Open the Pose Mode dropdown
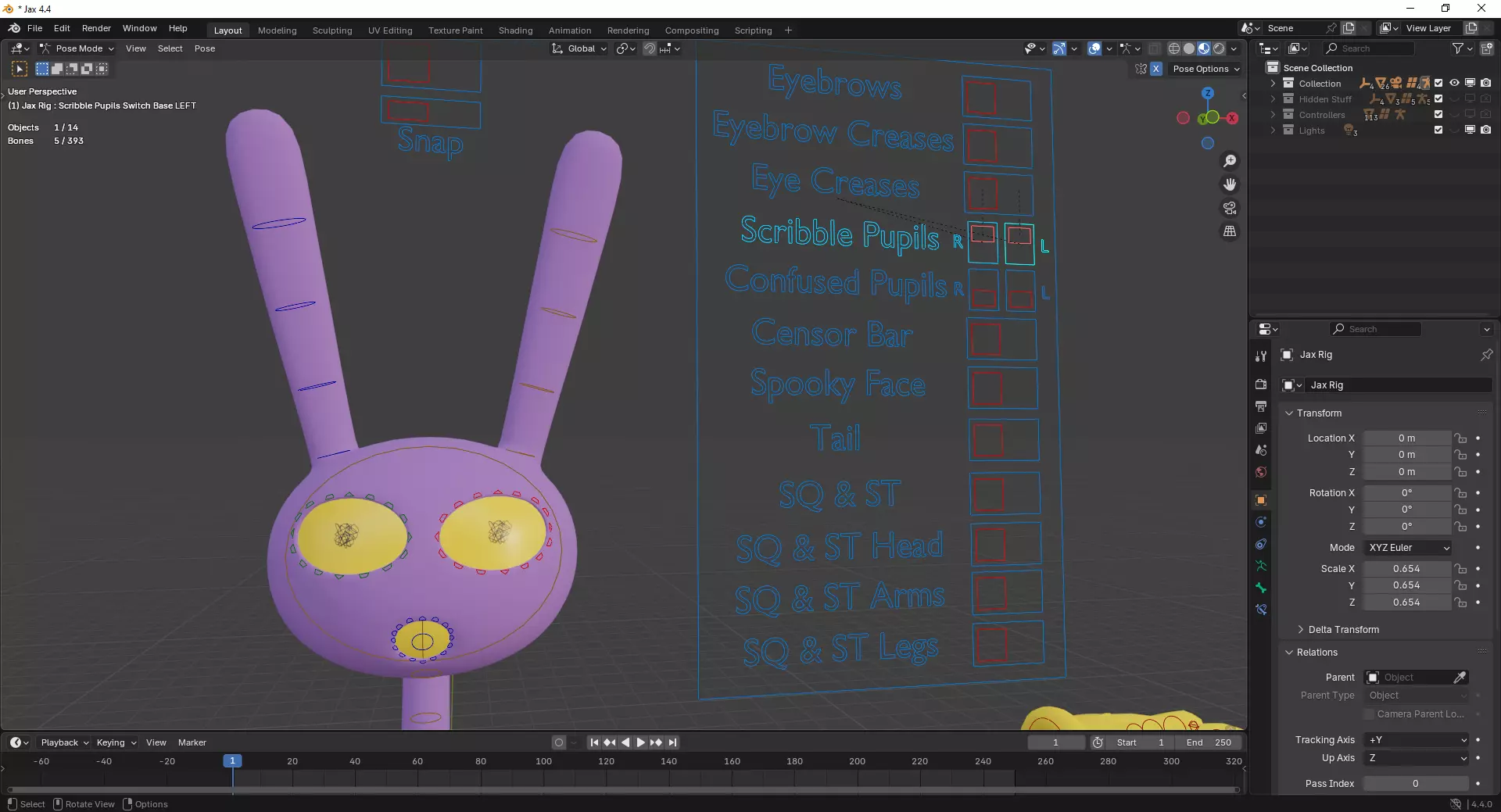The height and width of the screenshot is (812, 1501). [x=77, y=48]
